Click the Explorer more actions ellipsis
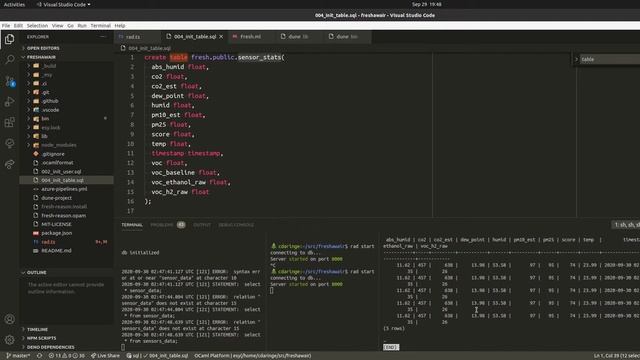640x360 pixels. tap(102, 37)
